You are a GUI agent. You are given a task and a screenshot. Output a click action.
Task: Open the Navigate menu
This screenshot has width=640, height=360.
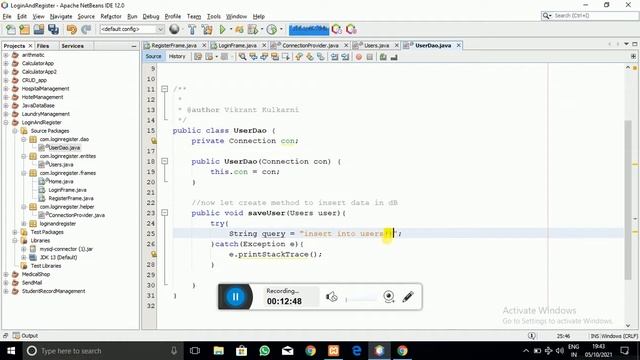pos(61,16)
